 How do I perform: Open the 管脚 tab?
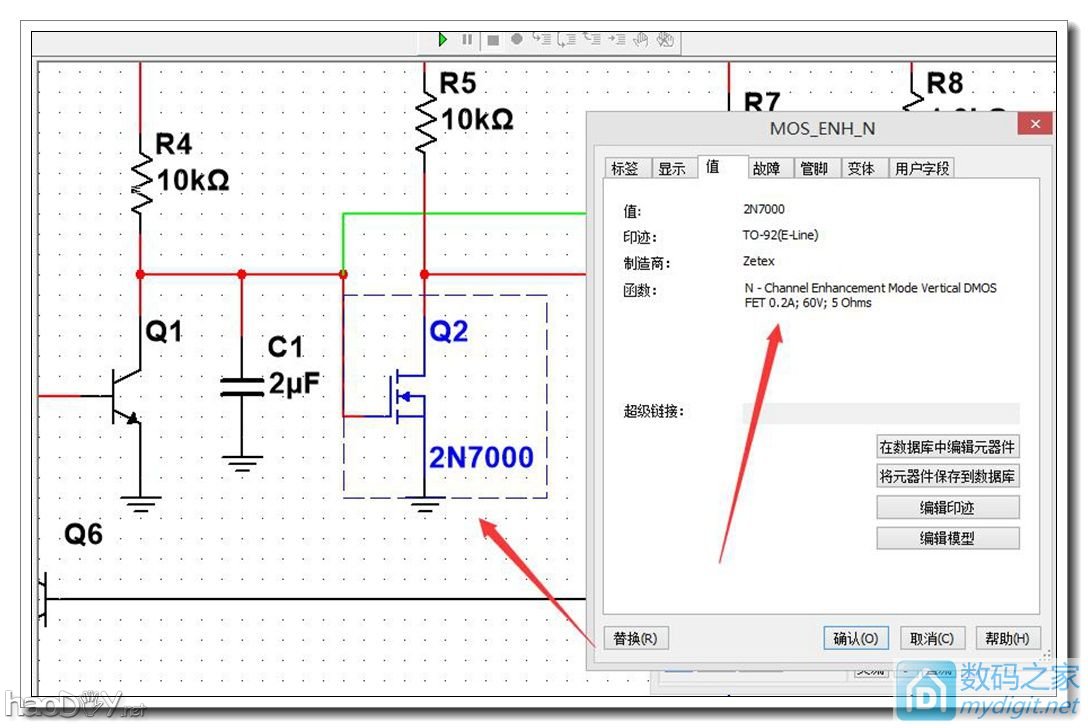point(813,169)
